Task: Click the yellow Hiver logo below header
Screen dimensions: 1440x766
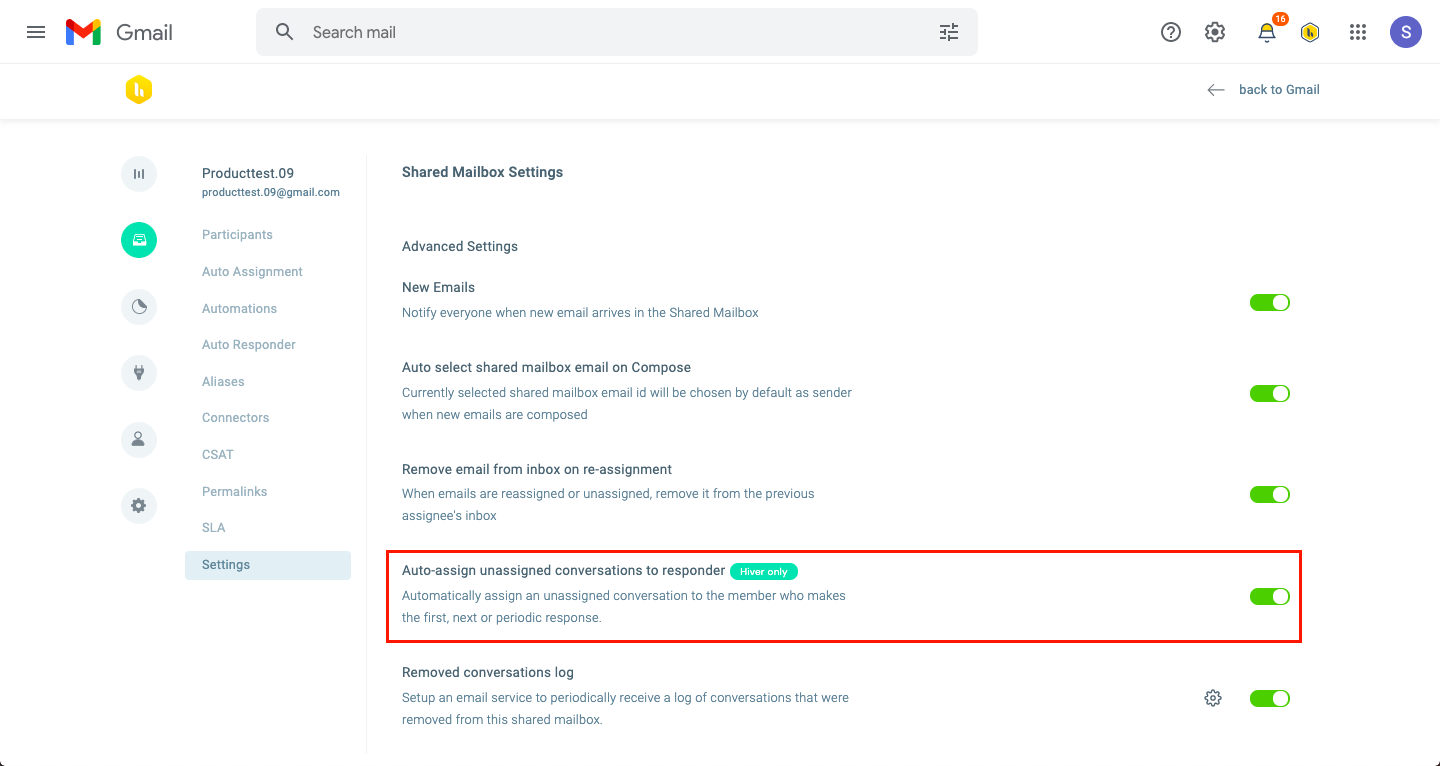Action: (x=139, y=90)
